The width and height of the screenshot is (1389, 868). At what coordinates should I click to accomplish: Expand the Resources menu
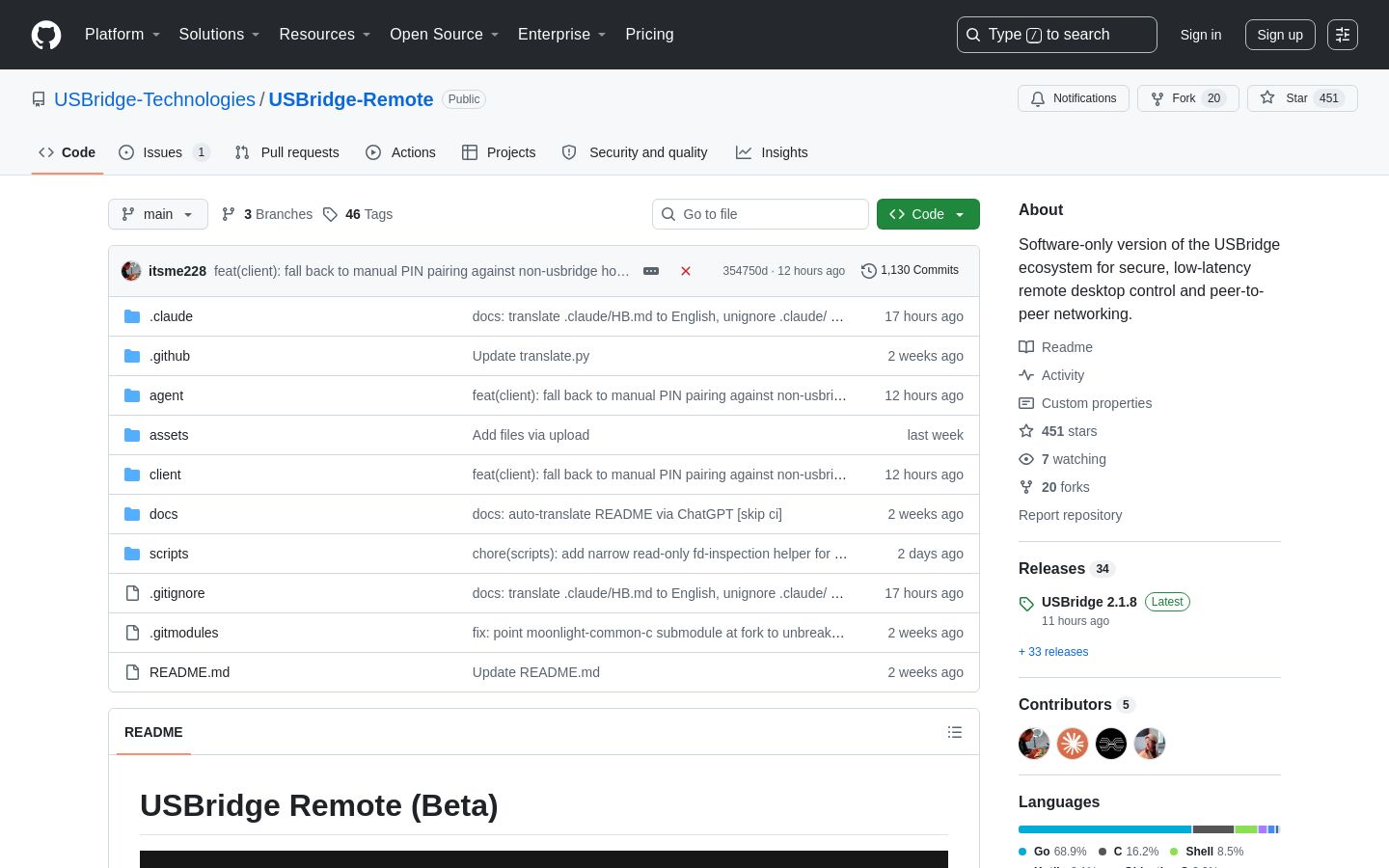[325, 35]
